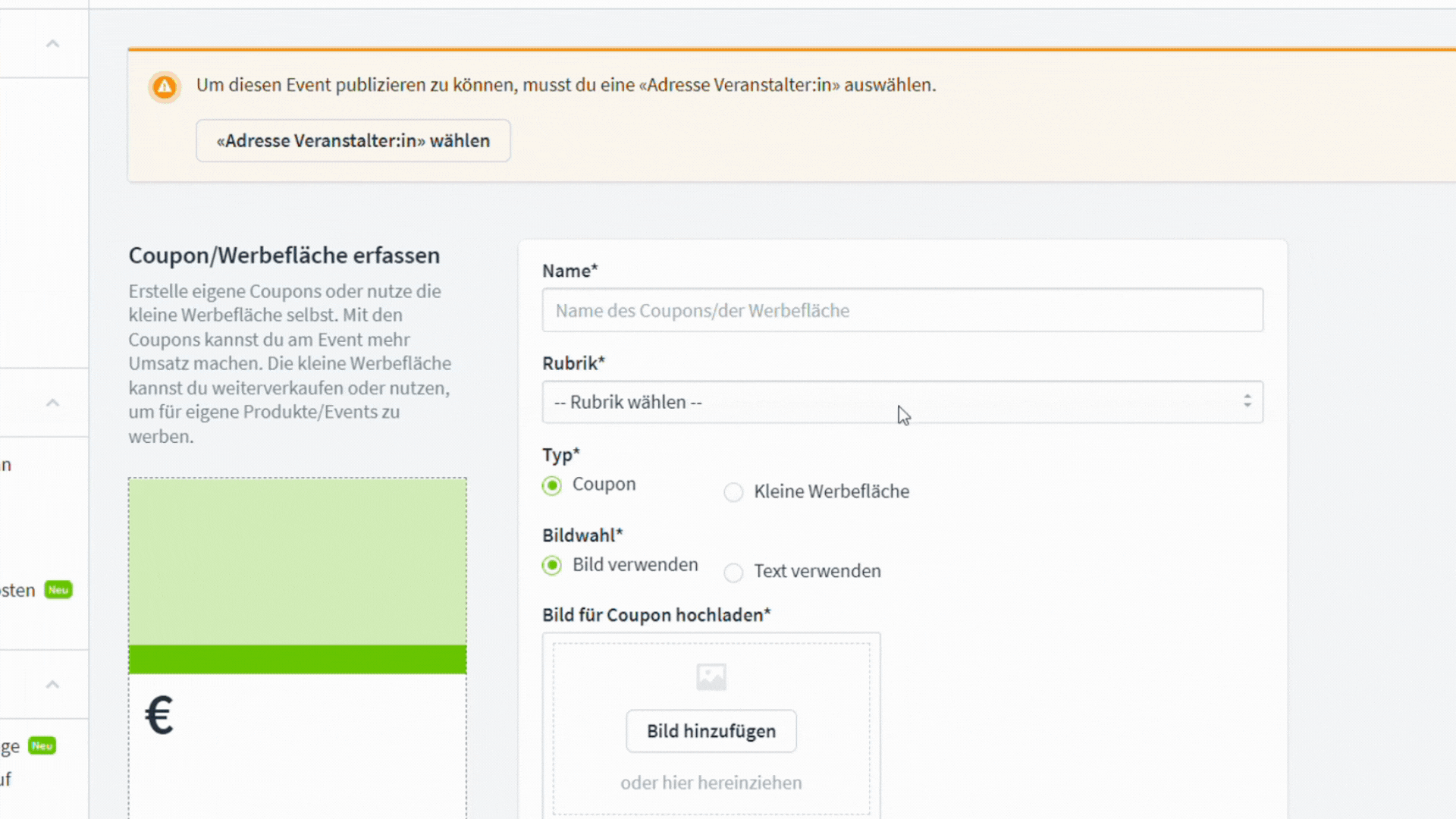Click the light green coupon preview area
1456x819 pixels.
click(x=297, y=561)
